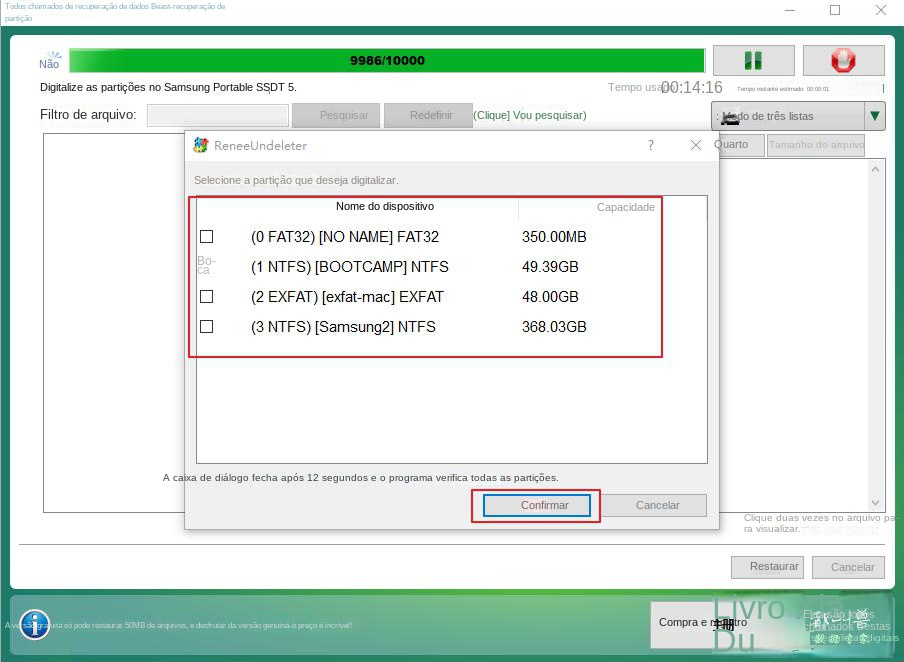Click the Quarto column header
904x662 pixels.
pyautogui.click(x=739, y=145)
